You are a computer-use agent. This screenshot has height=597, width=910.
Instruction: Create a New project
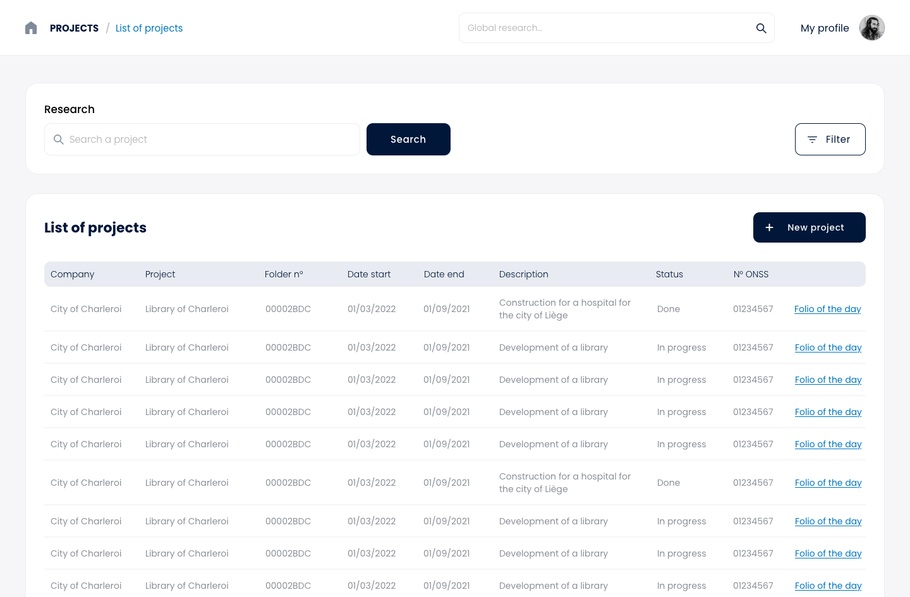tap(809, 228)
